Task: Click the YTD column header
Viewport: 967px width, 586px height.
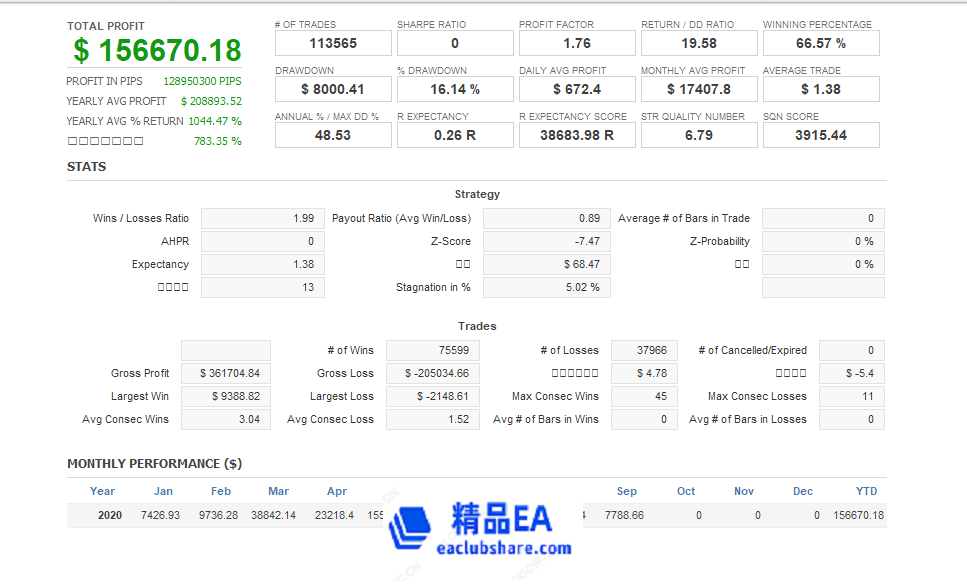Action: pos(866,491)
